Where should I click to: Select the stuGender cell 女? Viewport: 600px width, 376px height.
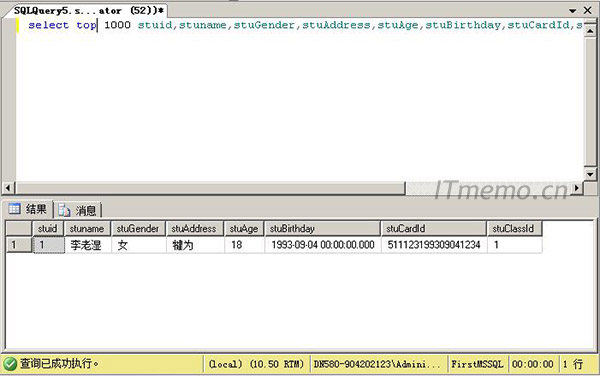click(139, 245)
